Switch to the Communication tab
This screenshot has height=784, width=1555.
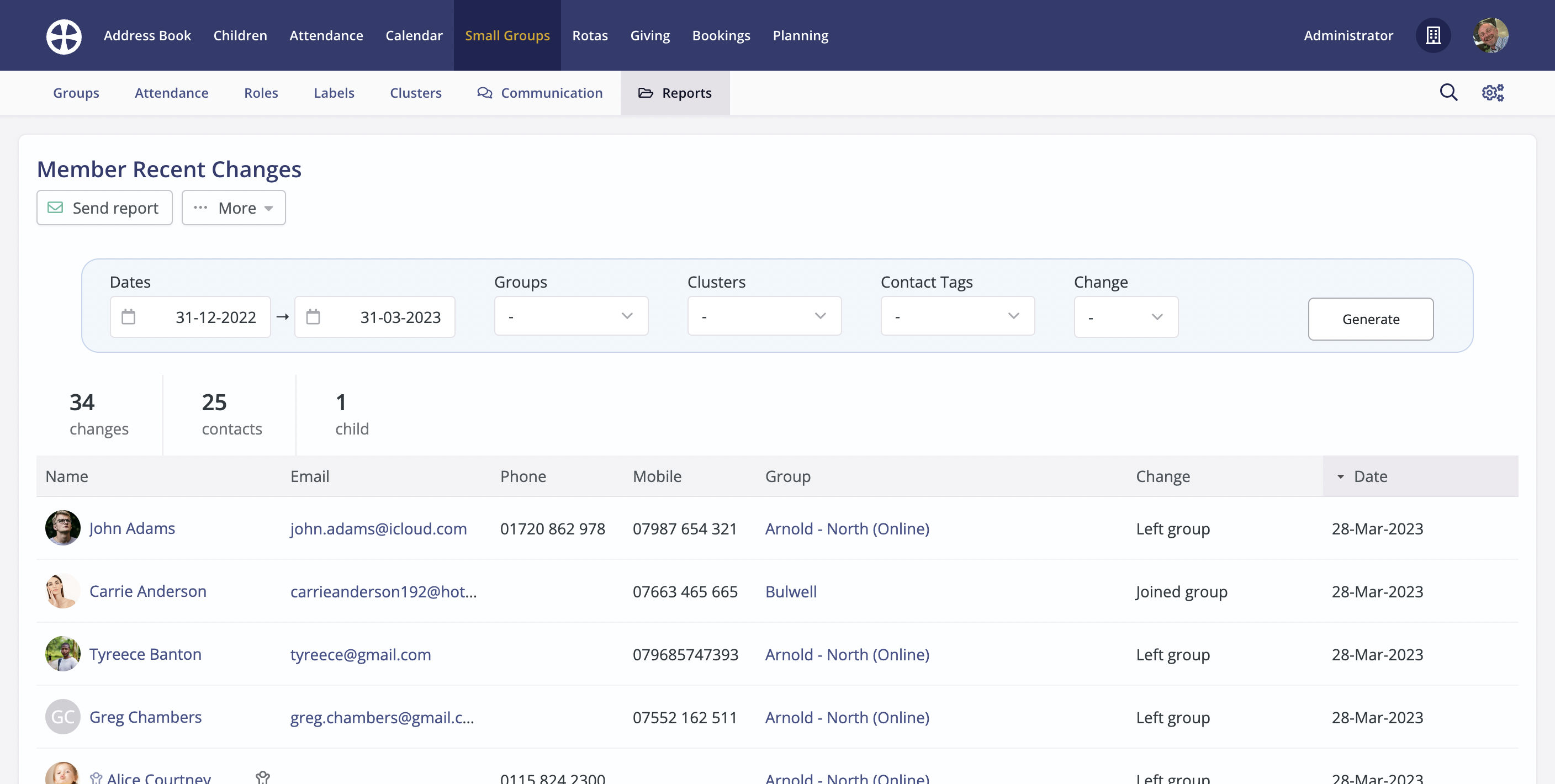point(540,93)
